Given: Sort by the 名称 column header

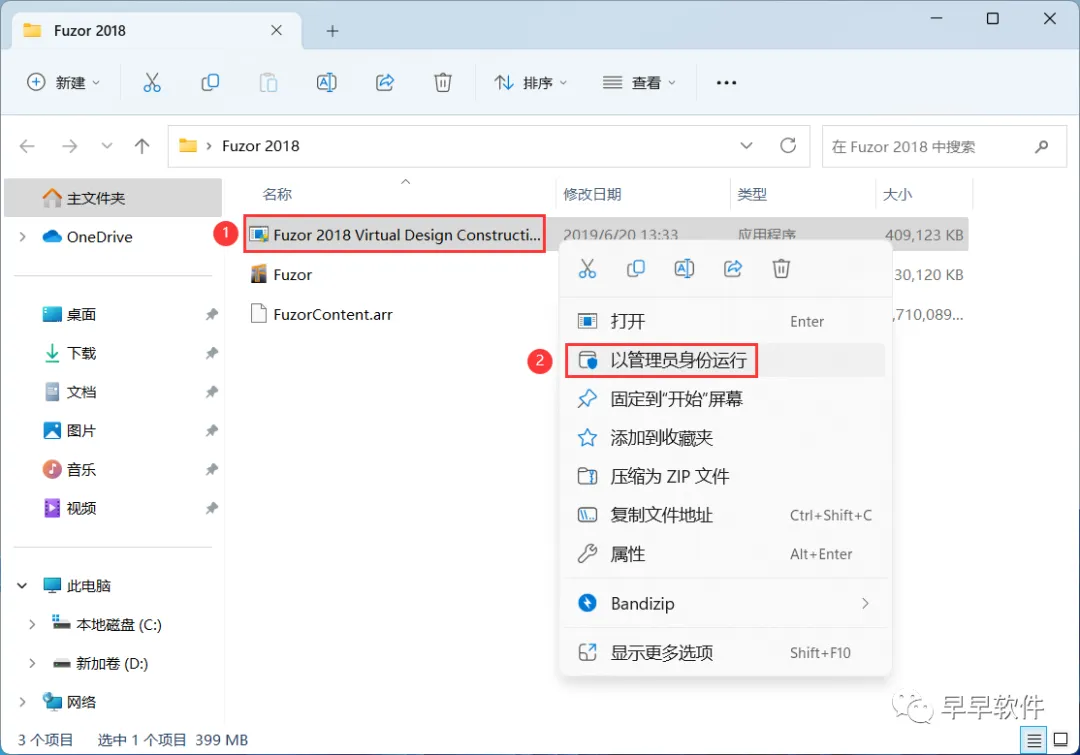Looking at the screenshot, I should pyautogui.click(x=278, y=194).
